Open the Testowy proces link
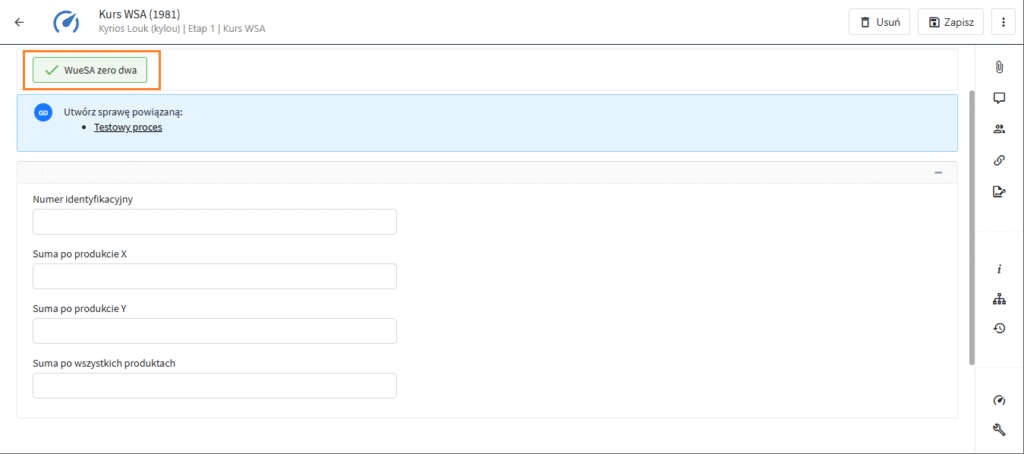 click(x=128, y=128)
